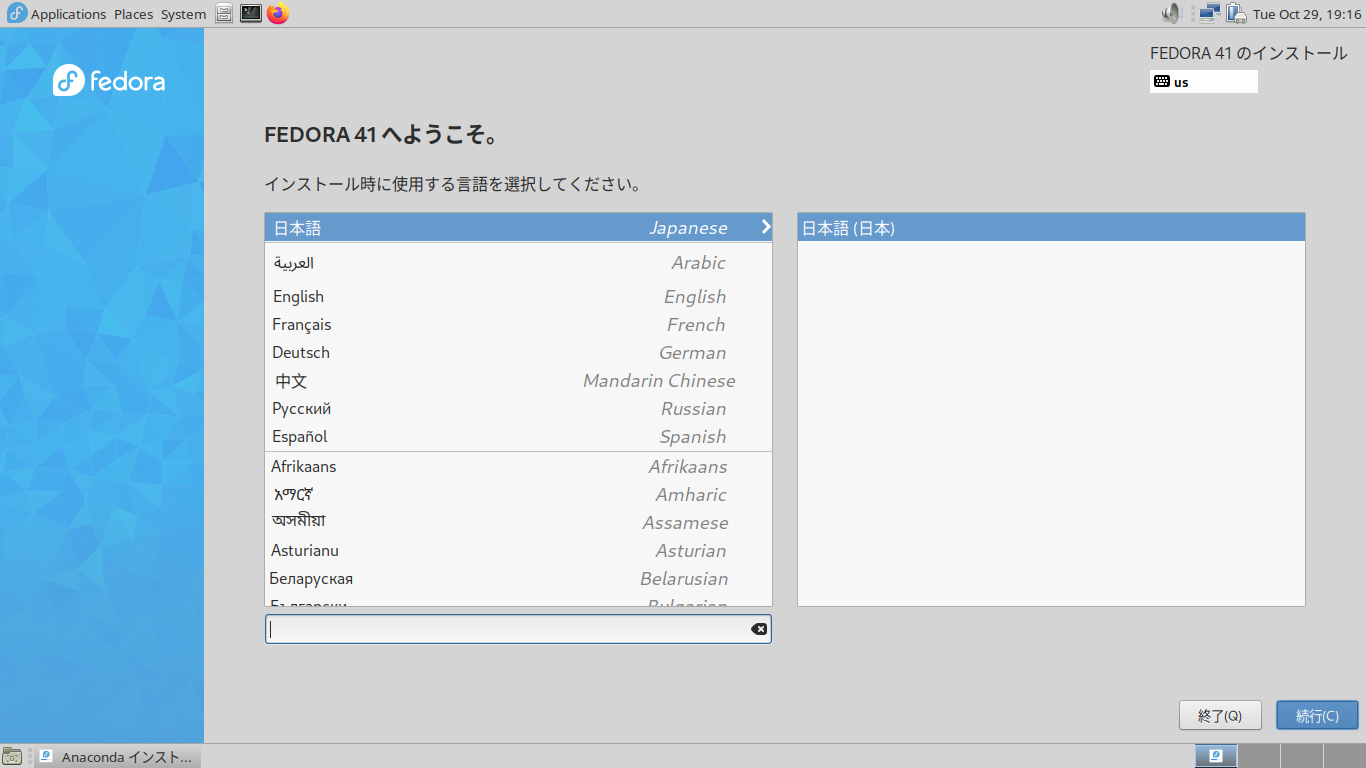Select Русский Russian in the language list
The height and width of the screenshot is (768, 1366).
[x=518, y=409]
